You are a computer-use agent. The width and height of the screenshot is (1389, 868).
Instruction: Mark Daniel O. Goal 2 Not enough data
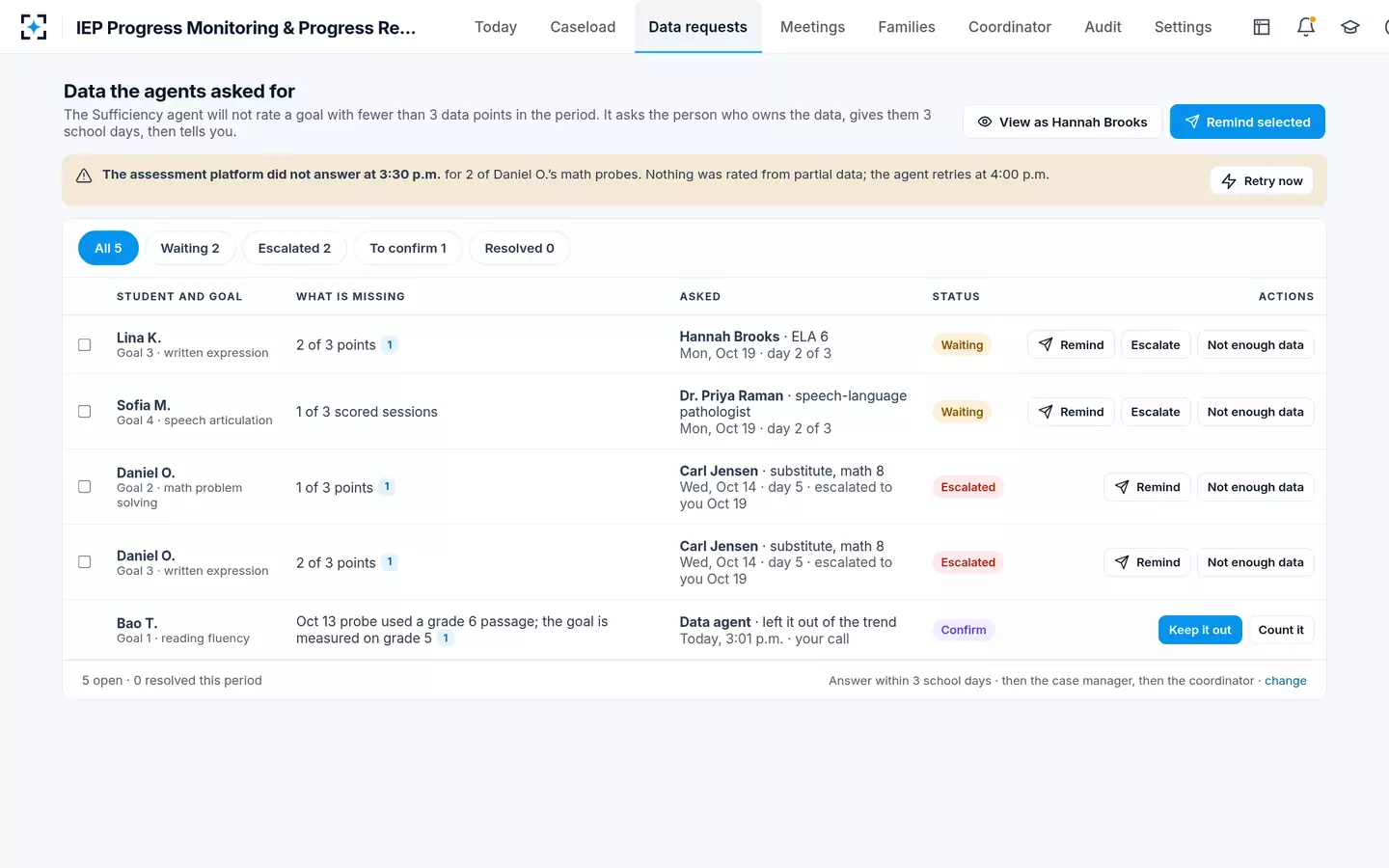point(1255,487)
